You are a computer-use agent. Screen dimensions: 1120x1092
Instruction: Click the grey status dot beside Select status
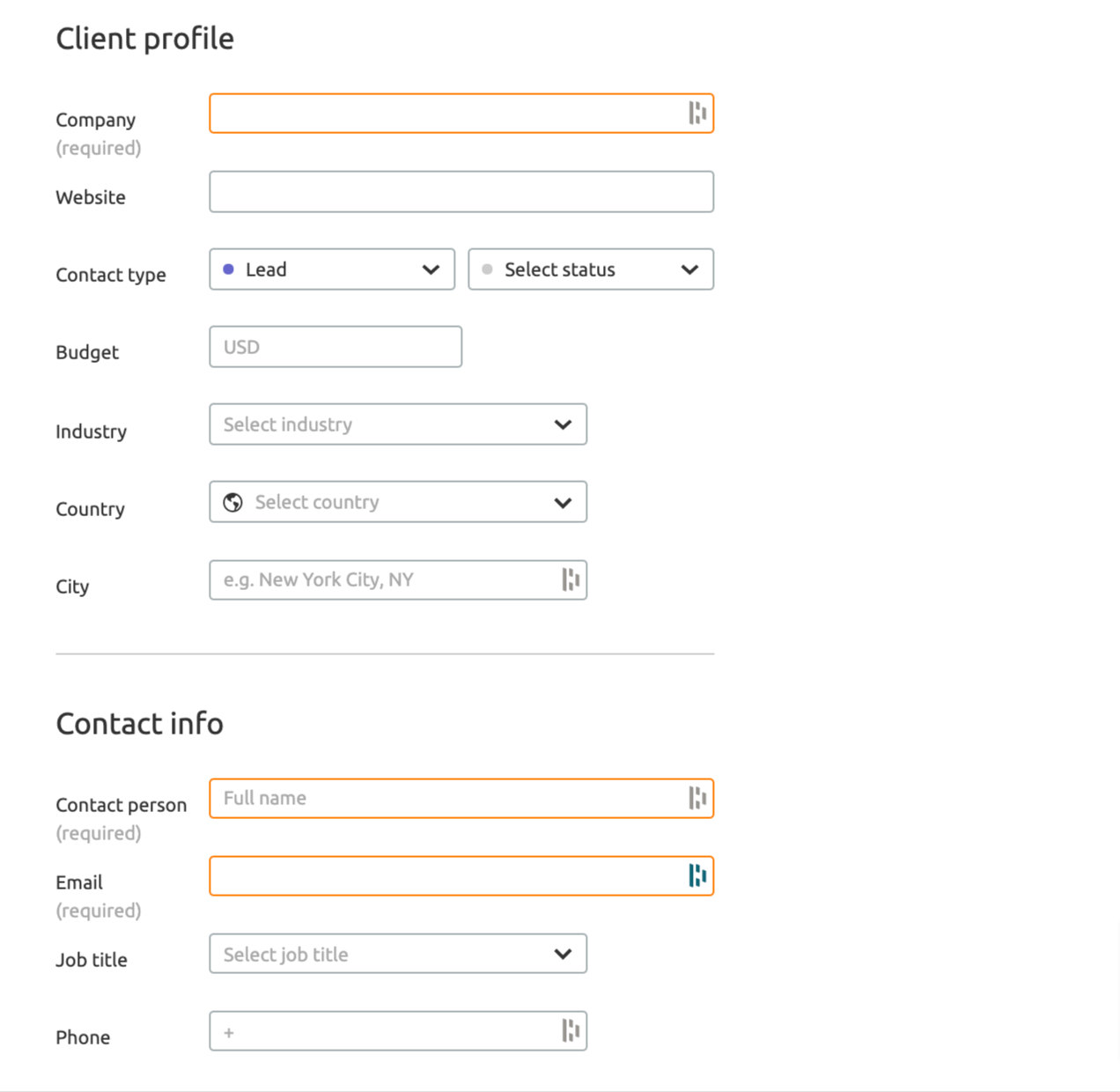coord(487,269)
